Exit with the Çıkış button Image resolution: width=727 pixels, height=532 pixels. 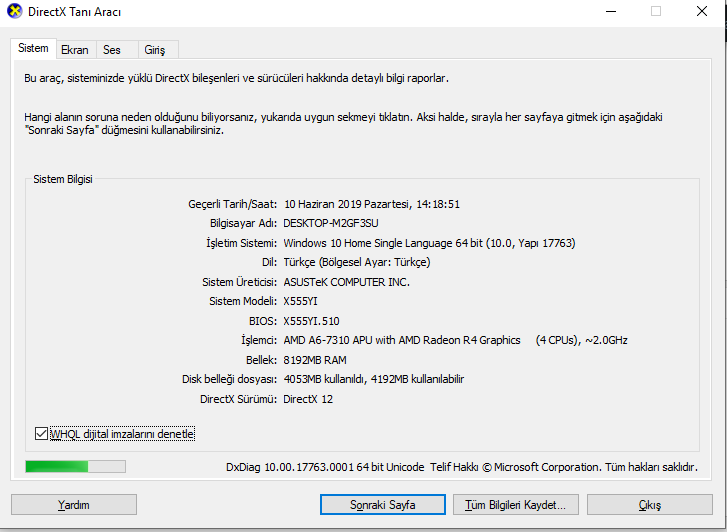click(x=650, y=505)
